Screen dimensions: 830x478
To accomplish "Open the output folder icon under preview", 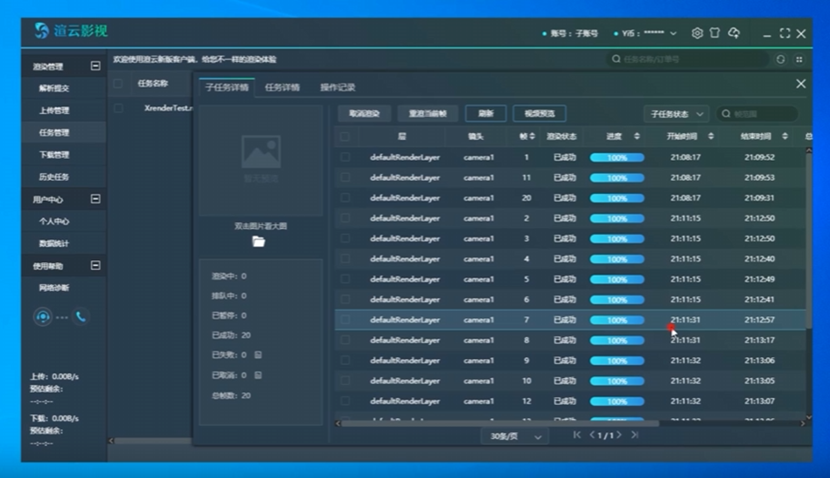I will (x=258, y=241).
